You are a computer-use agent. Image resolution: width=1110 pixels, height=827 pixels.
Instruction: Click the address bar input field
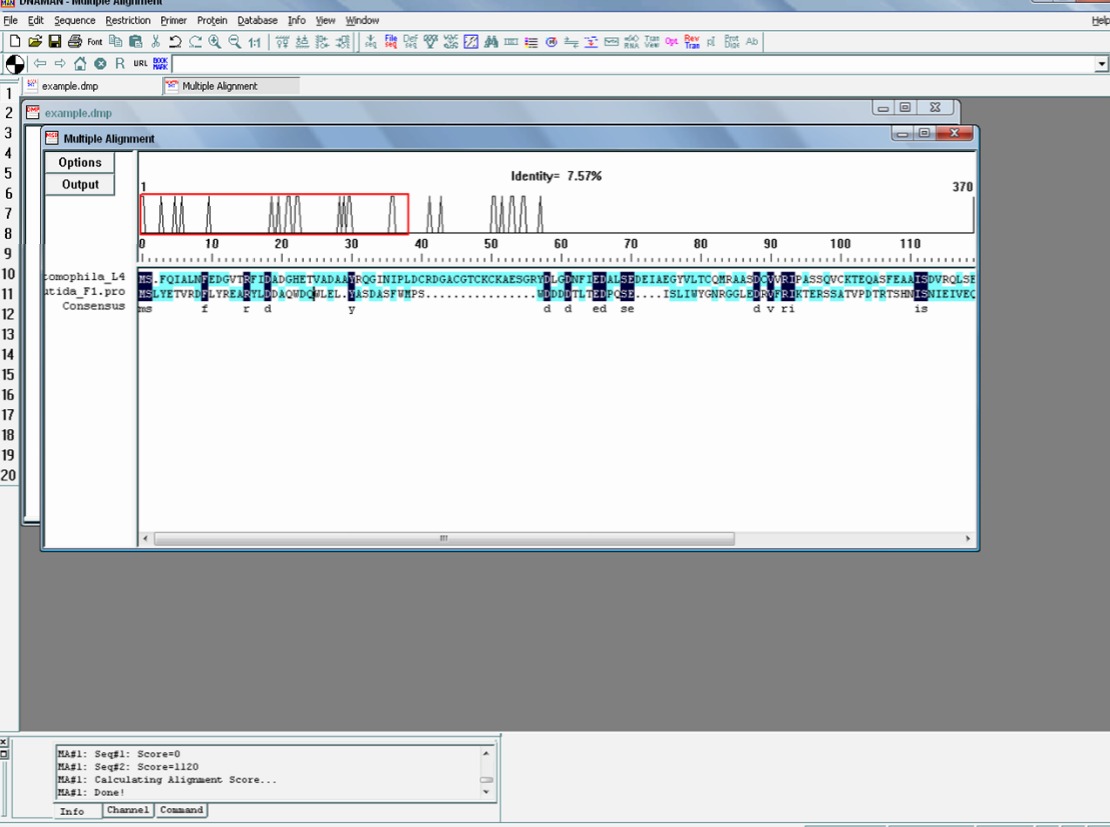634,64
